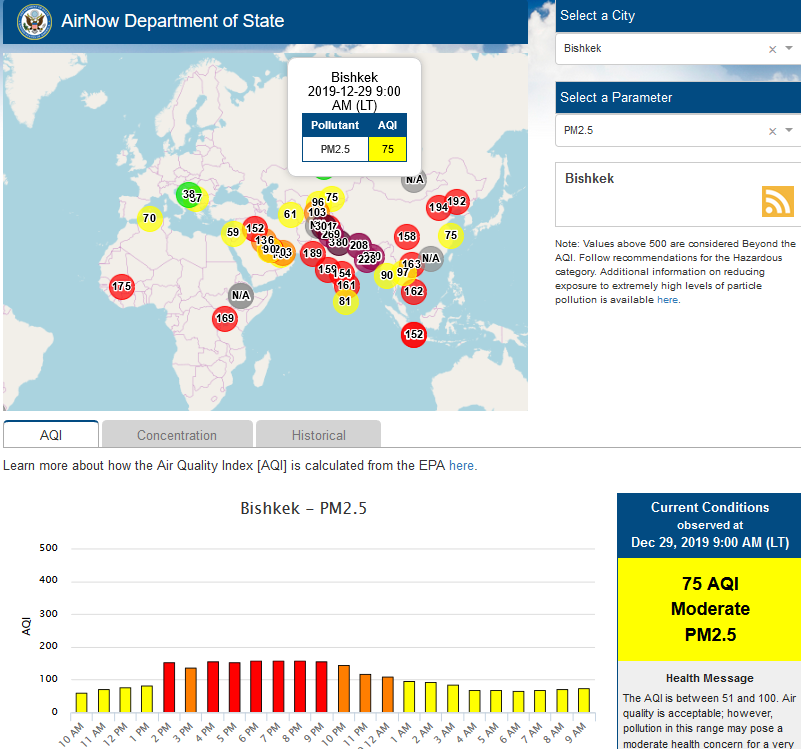
Task: Expand the Select a City dropdown
Action: coord(789,48)
